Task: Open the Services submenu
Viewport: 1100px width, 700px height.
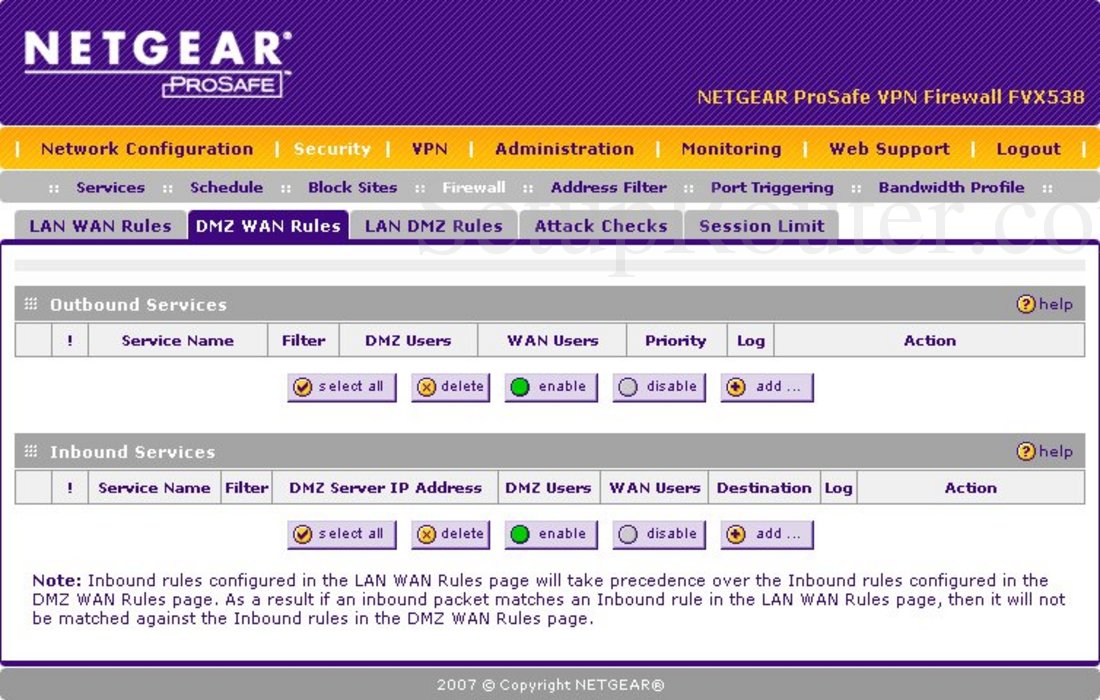Action: (x=110, y=186)
